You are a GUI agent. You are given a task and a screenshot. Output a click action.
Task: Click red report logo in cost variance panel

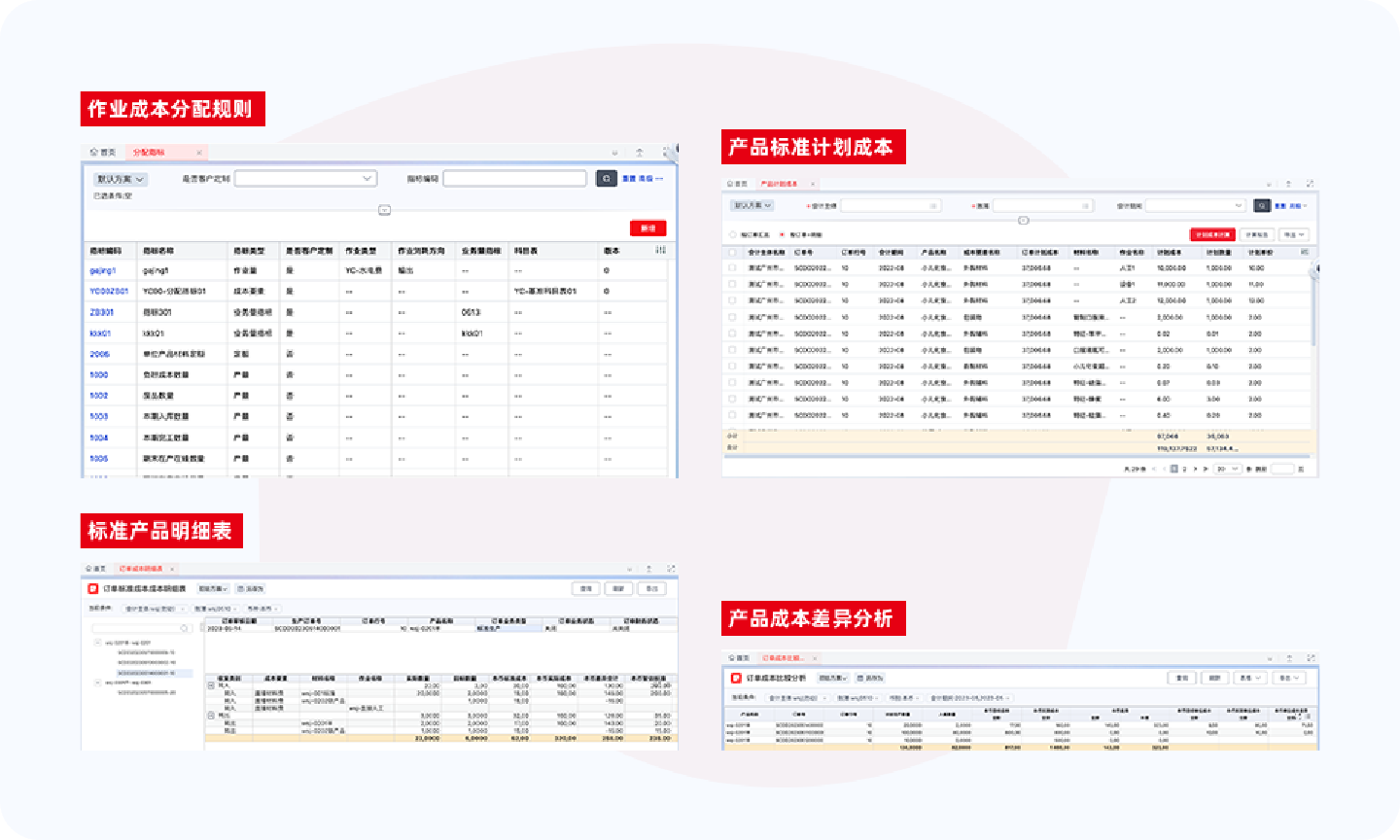[x=736, y=678]
